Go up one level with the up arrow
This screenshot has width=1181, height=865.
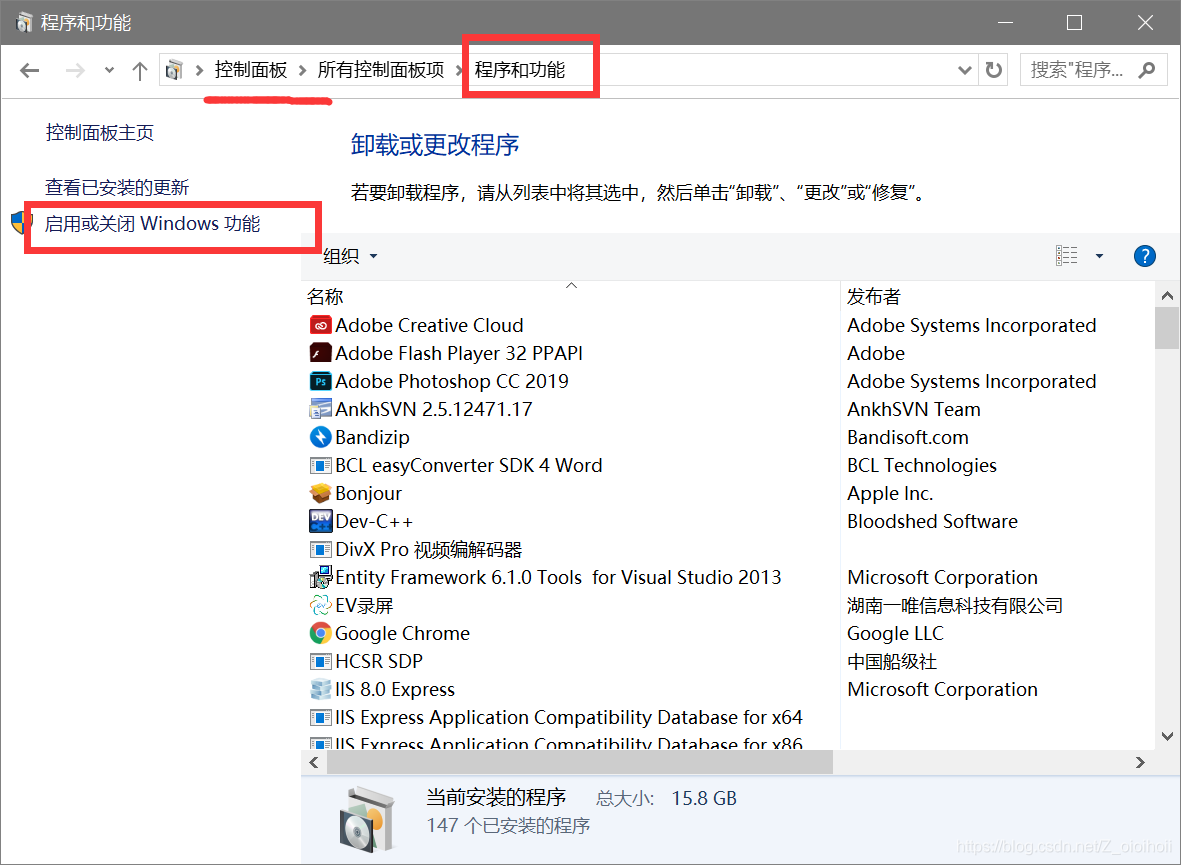click(139, 71)
